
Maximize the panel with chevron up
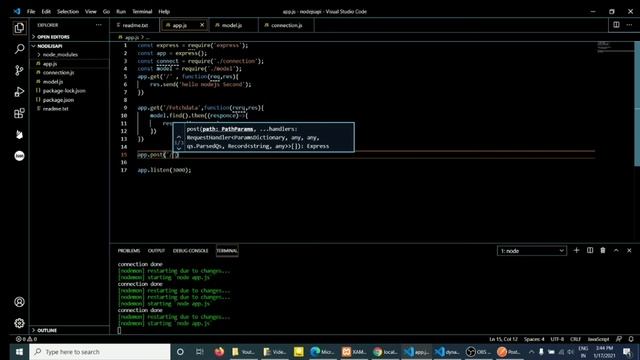(616, 250)
